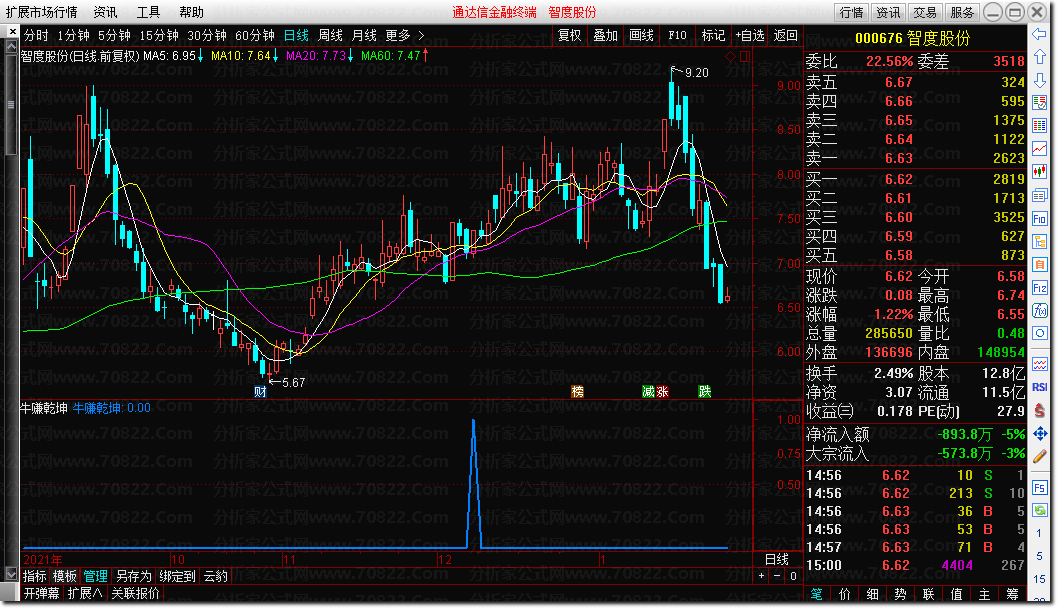Screen dimensions: 1059x609
Task: Click the wavy lines indicator icon
Action: click(1039, 364)
